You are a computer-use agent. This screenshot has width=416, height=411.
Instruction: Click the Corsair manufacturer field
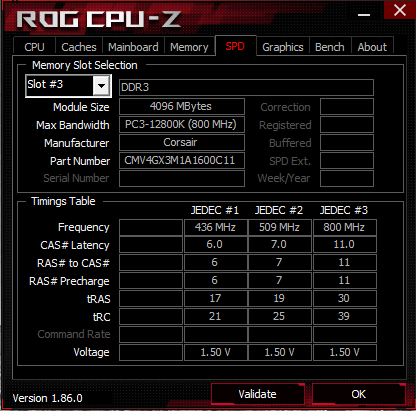(182, 142)
